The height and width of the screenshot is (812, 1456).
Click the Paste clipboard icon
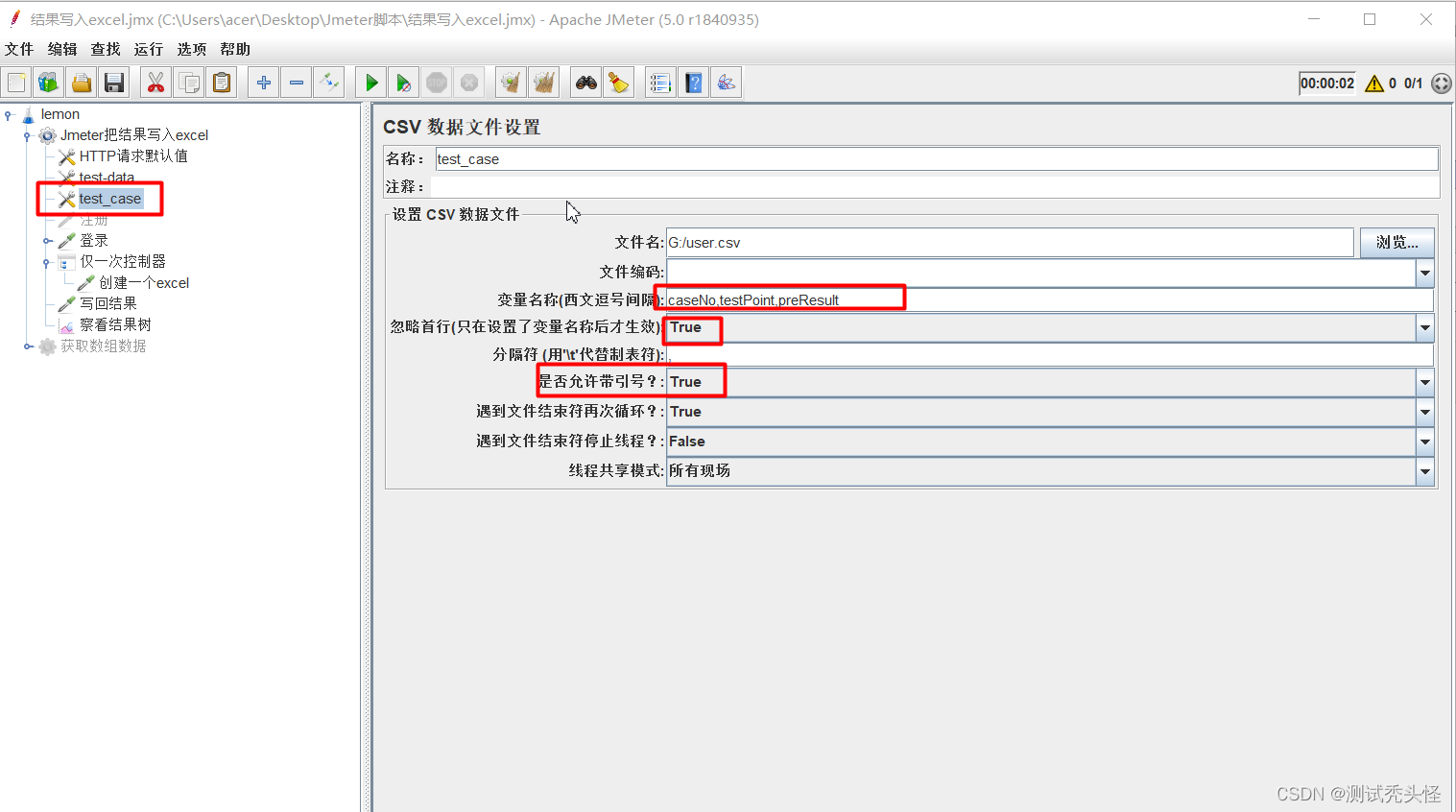[222, 83]
